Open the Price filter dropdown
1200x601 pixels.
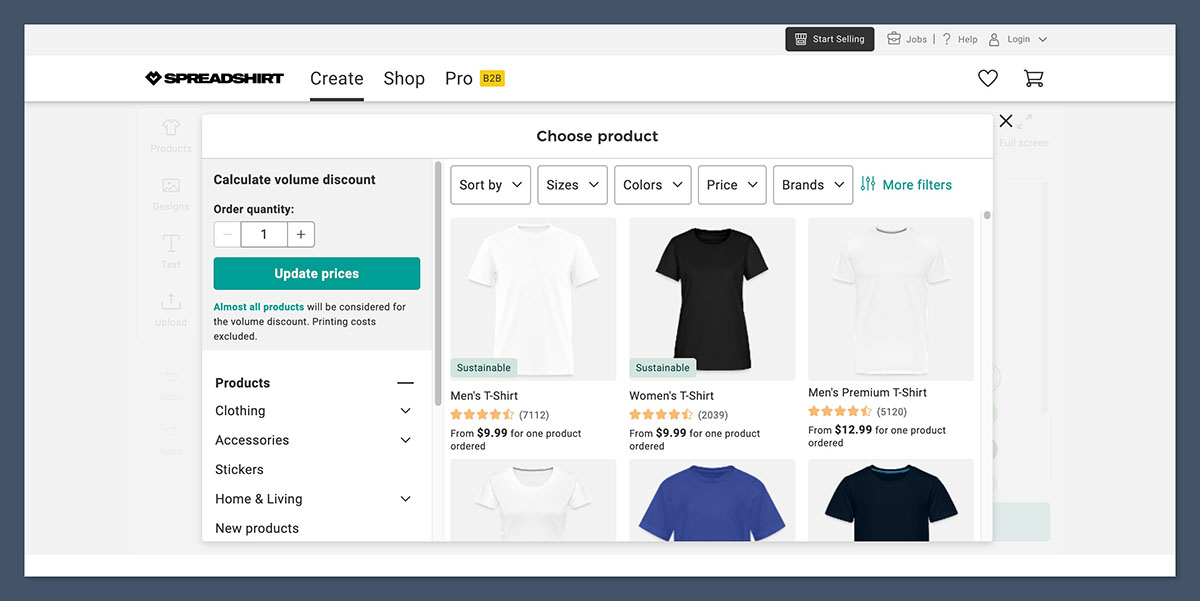732,185
